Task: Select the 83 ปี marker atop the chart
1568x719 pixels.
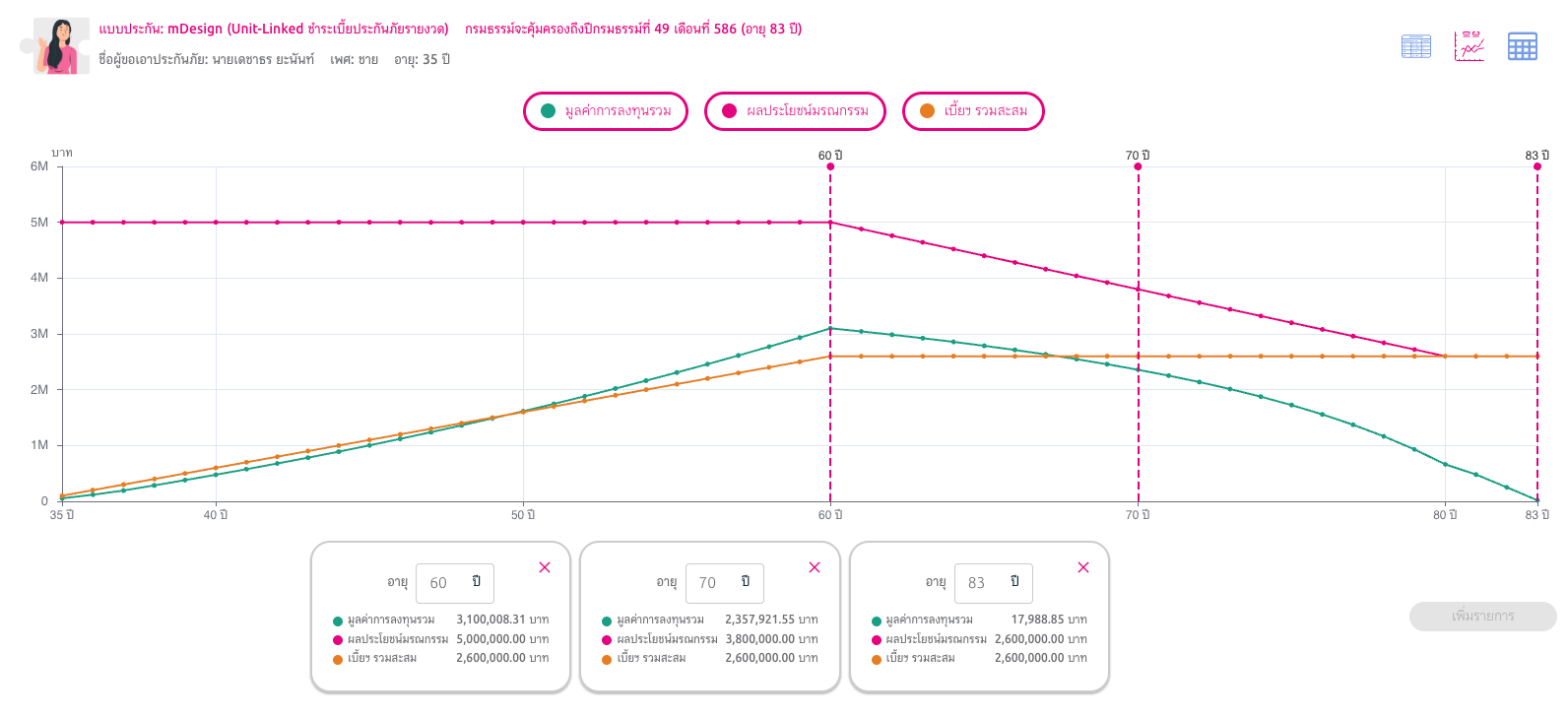Action: click(x=1536, y=166)
